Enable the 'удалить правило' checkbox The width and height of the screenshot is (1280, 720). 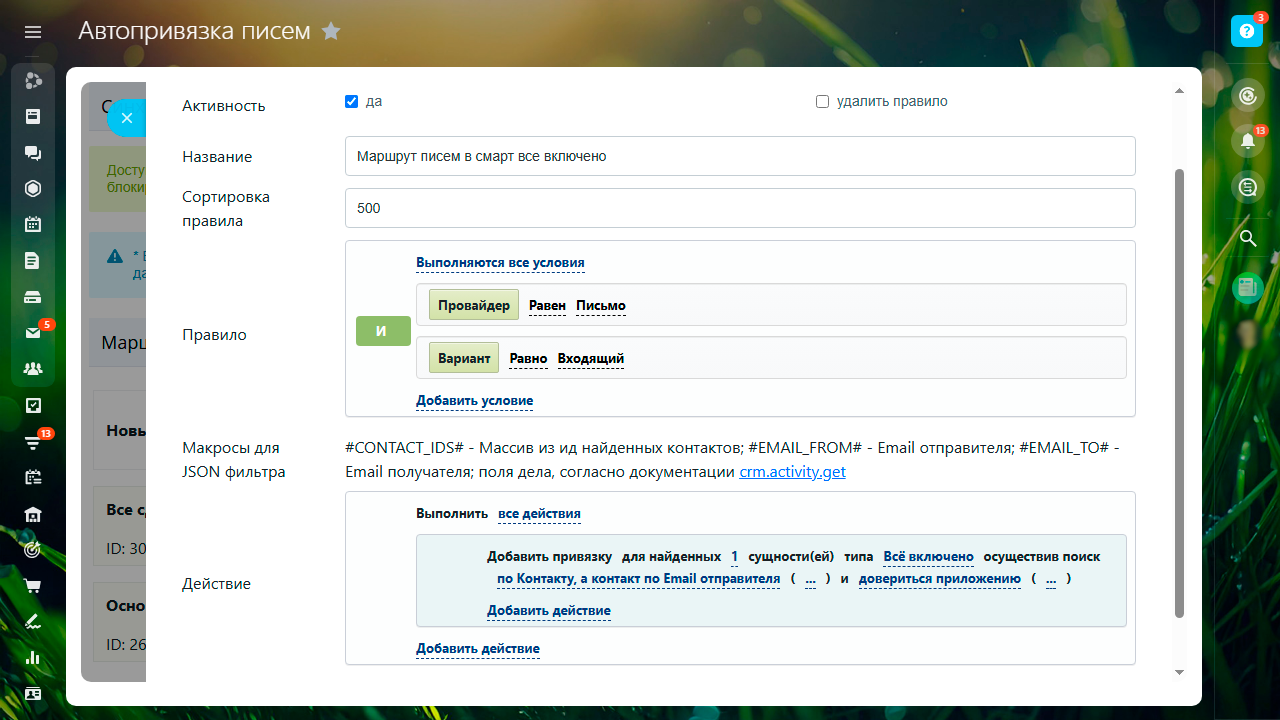coord(822,102)
